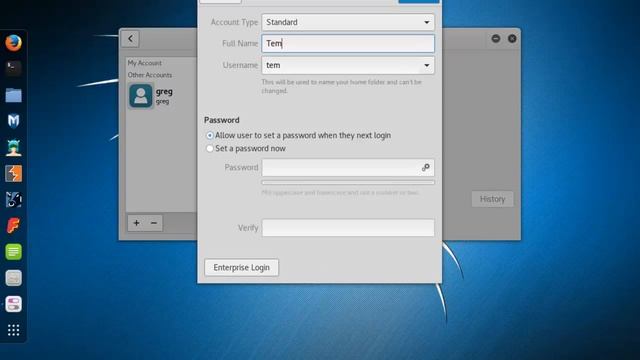Focus the Full Name field

pos(348,44)
